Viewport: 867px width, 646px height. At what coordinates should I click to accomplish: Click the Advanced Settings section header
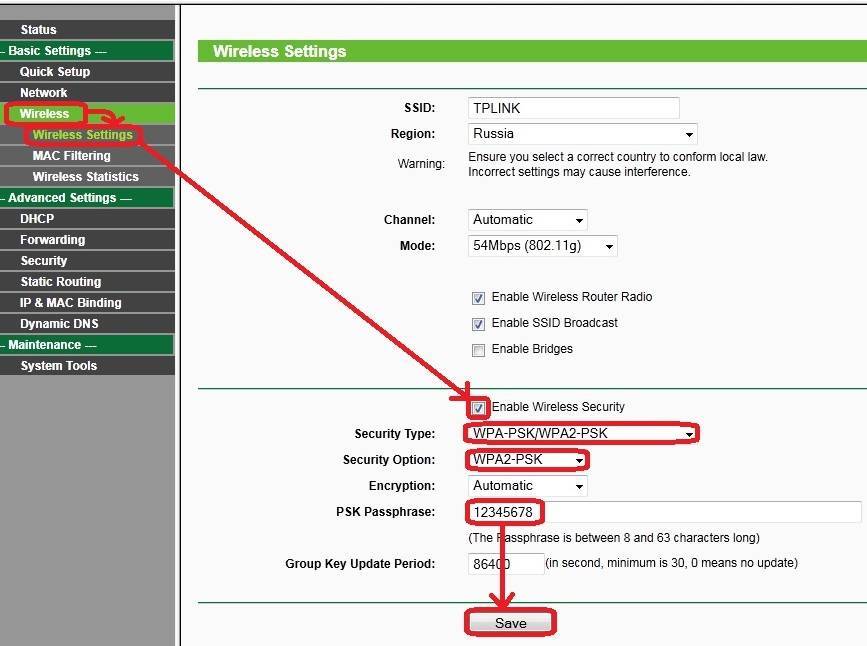pos(87,197)
